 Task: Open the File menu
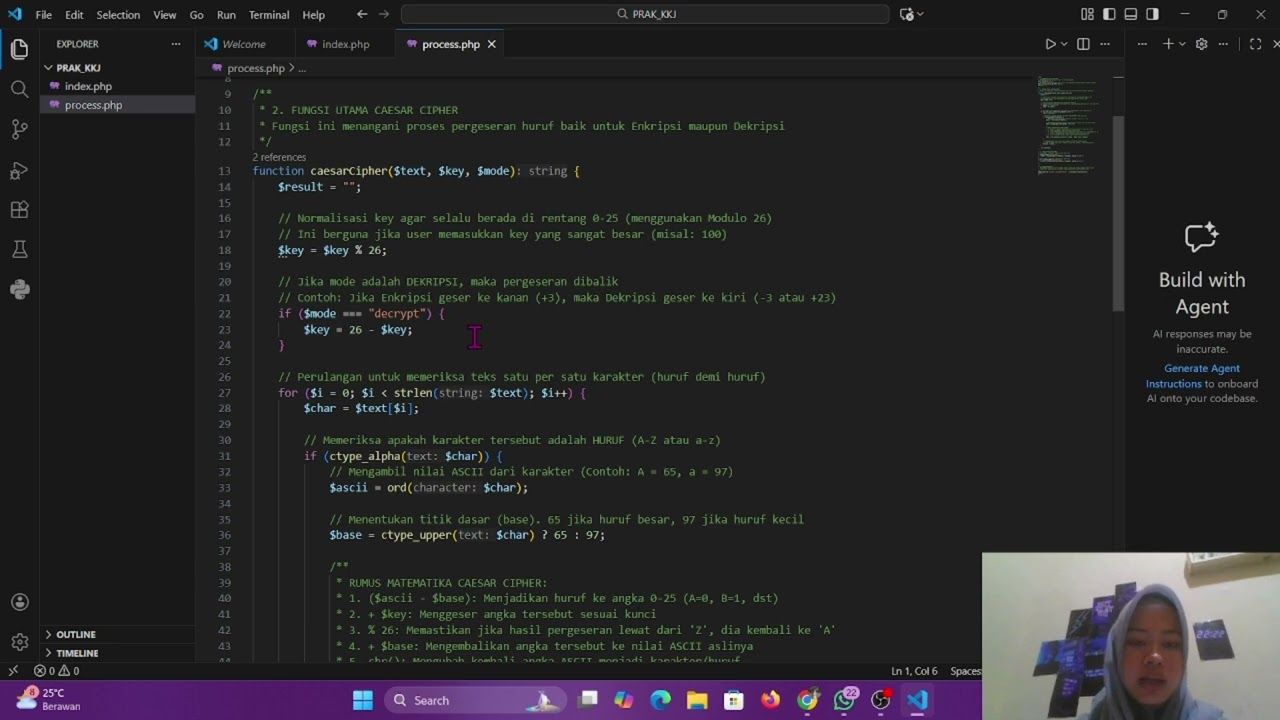click(44, 15)
